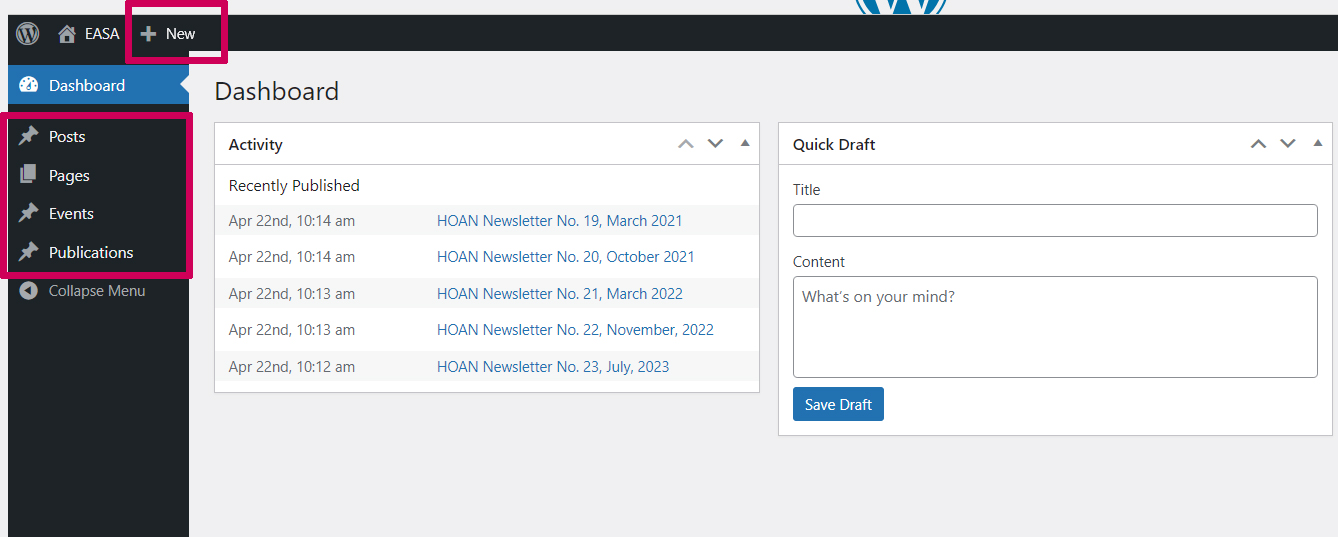The height and width of the screenshot is (537, 1338).
Task: Open HOAN Newsletter No. 23, July, 2023
Action: pos(553,366)
